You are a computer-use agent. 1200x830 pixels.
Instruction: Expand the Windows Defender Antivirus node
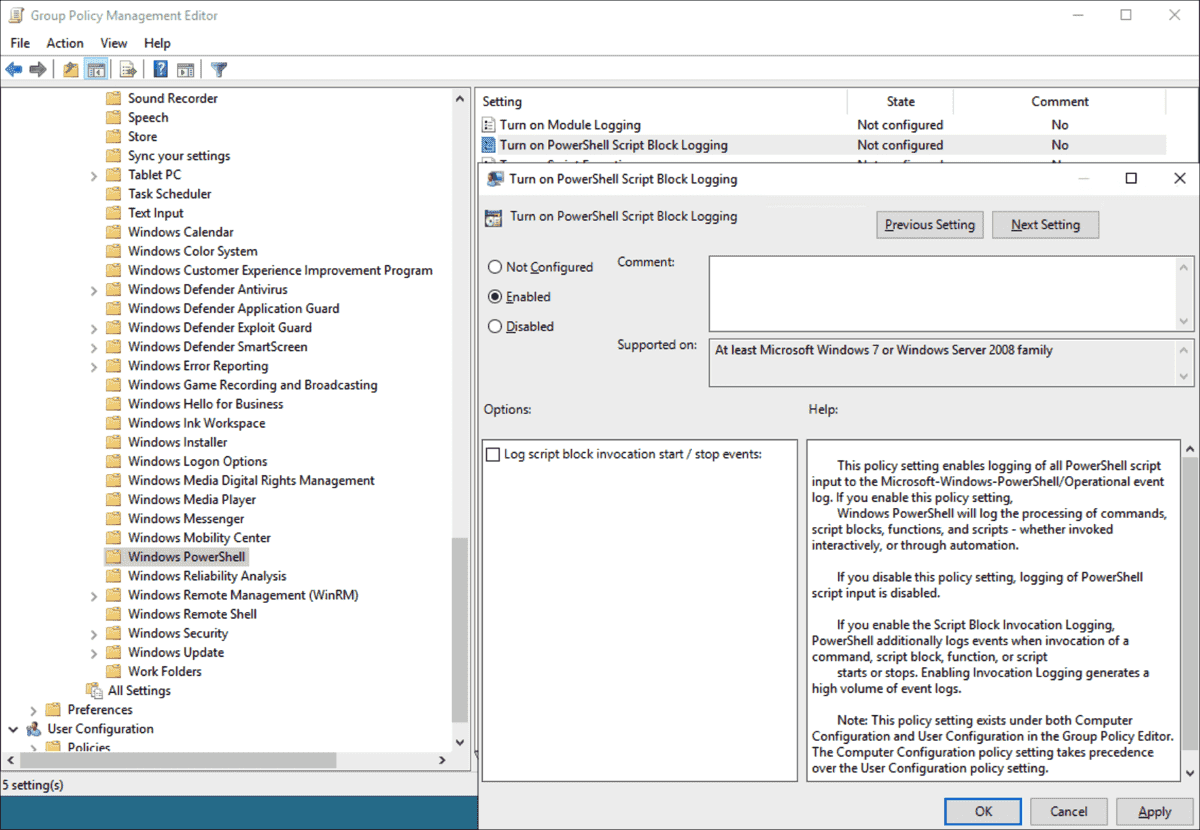93,289
